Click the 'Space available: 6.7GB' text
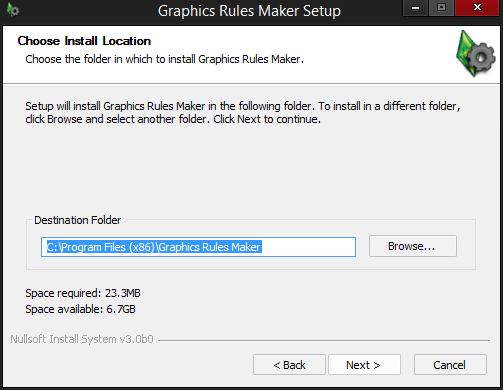Image resolution: width=503 pixels, height=390 pixels. (x=80, y=309)
